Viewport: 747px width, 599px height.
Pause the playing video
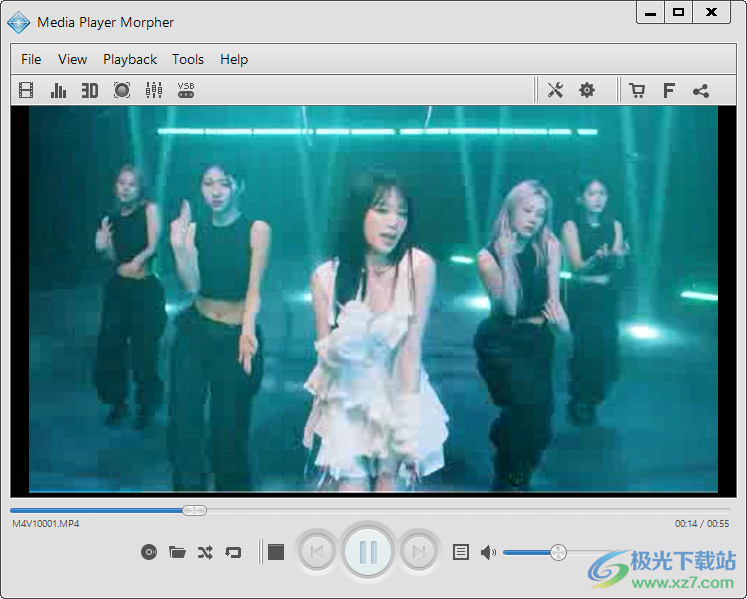368,552
